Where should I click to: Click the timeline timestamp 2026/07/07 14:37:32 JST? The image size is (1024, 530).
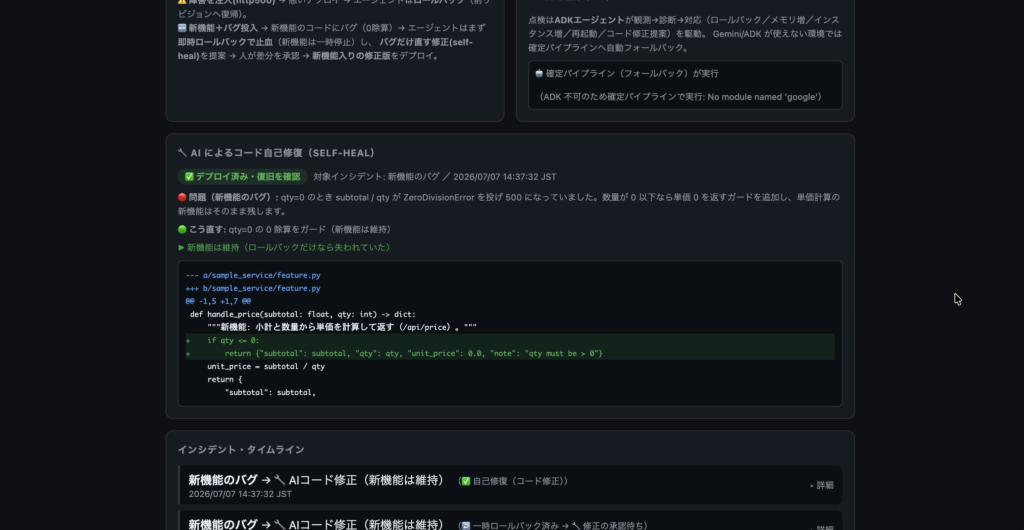(240, 494)
